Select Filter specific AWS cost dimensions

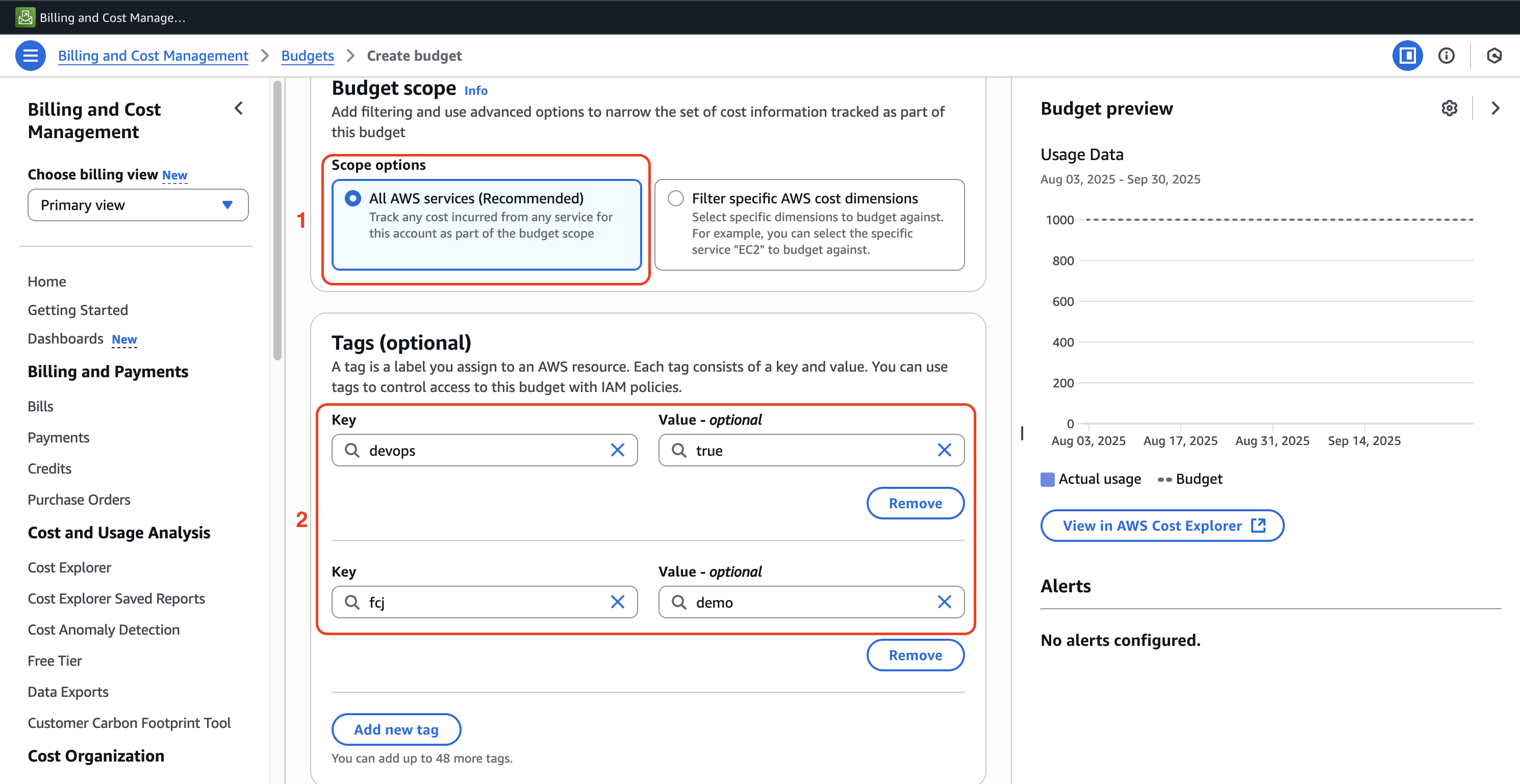(x=676, y=198)
